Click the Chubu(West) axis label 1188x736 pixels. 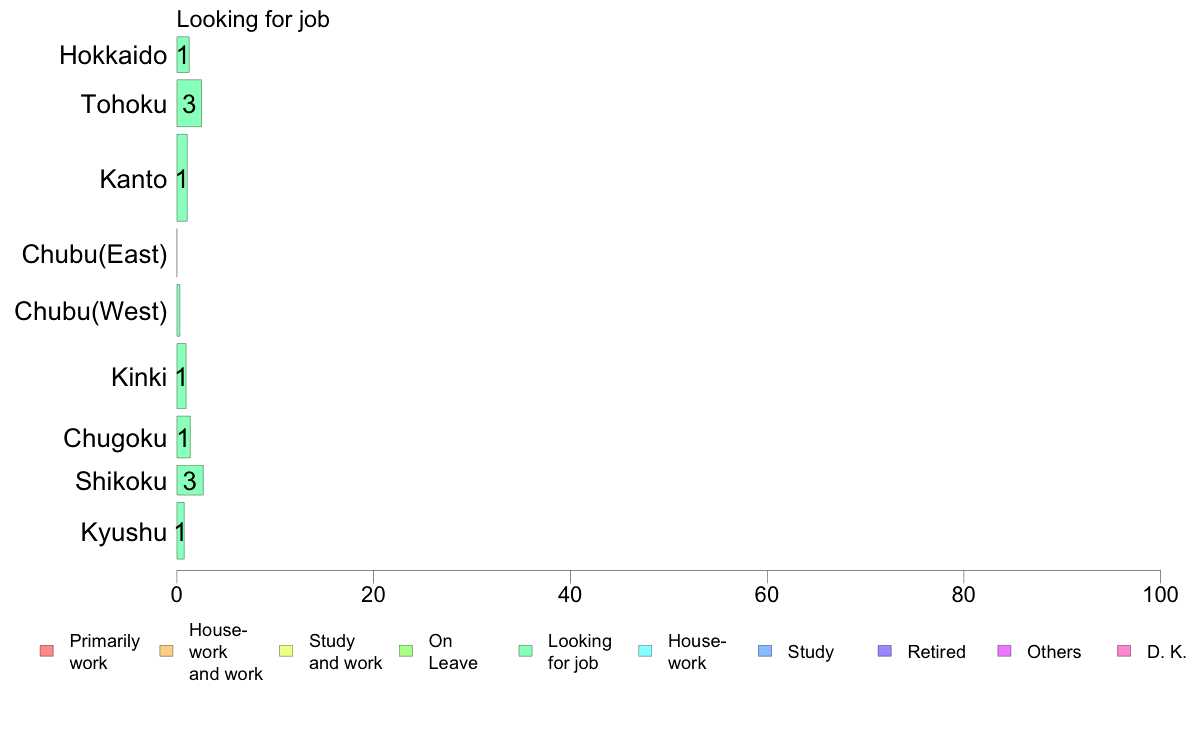tap(91, 311)
